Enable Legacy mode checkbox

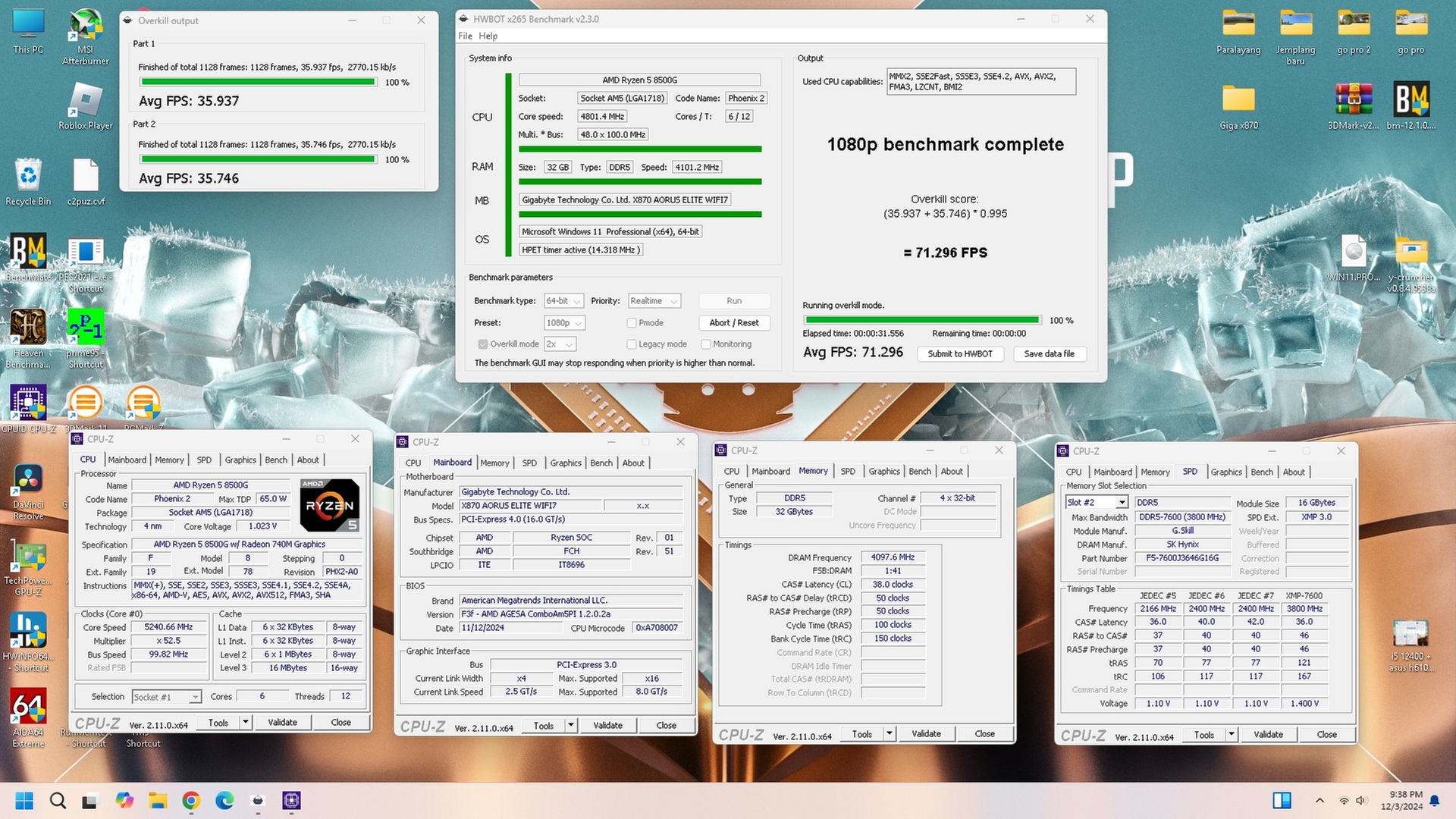click(631, 344)
